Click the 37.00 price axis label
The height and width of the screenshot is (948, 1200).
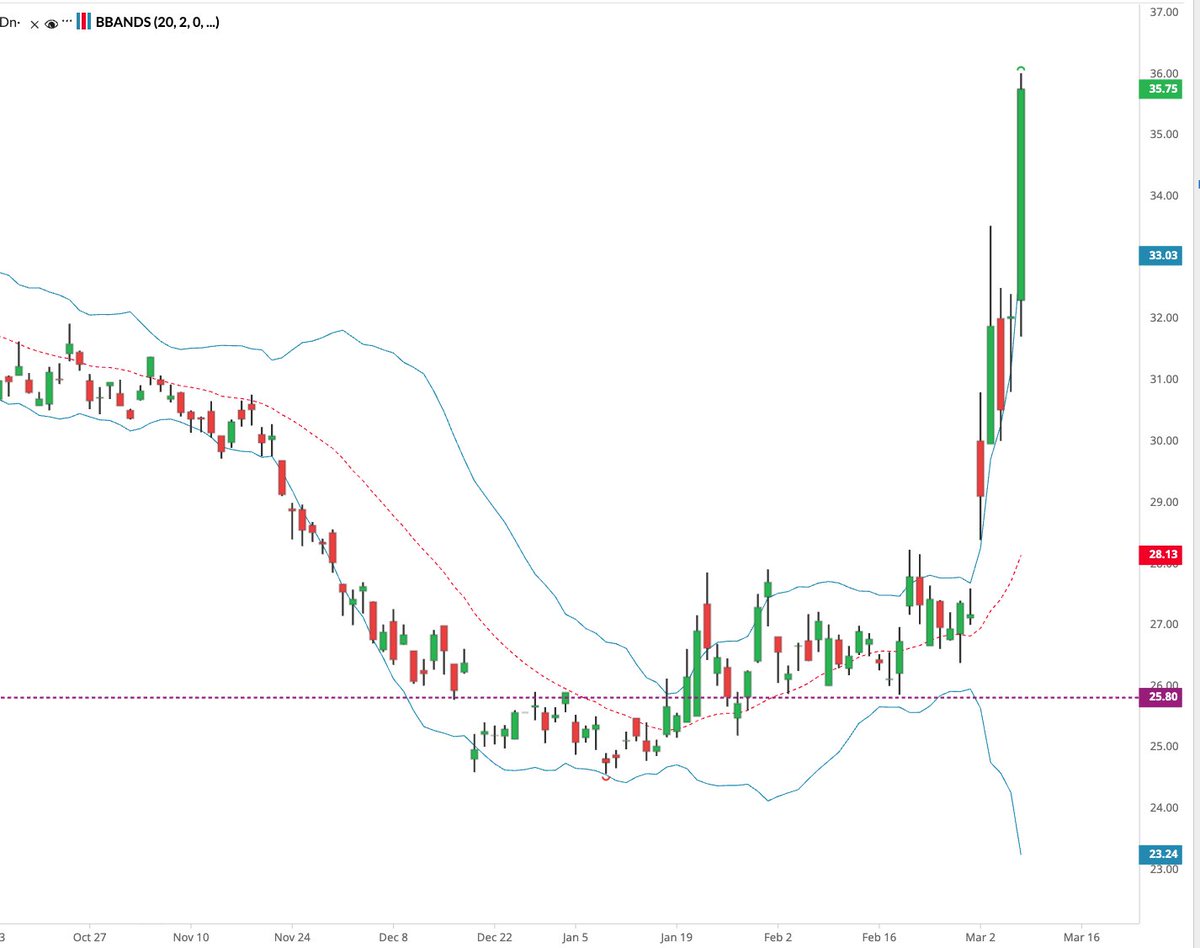click(x=1163, y=12)
